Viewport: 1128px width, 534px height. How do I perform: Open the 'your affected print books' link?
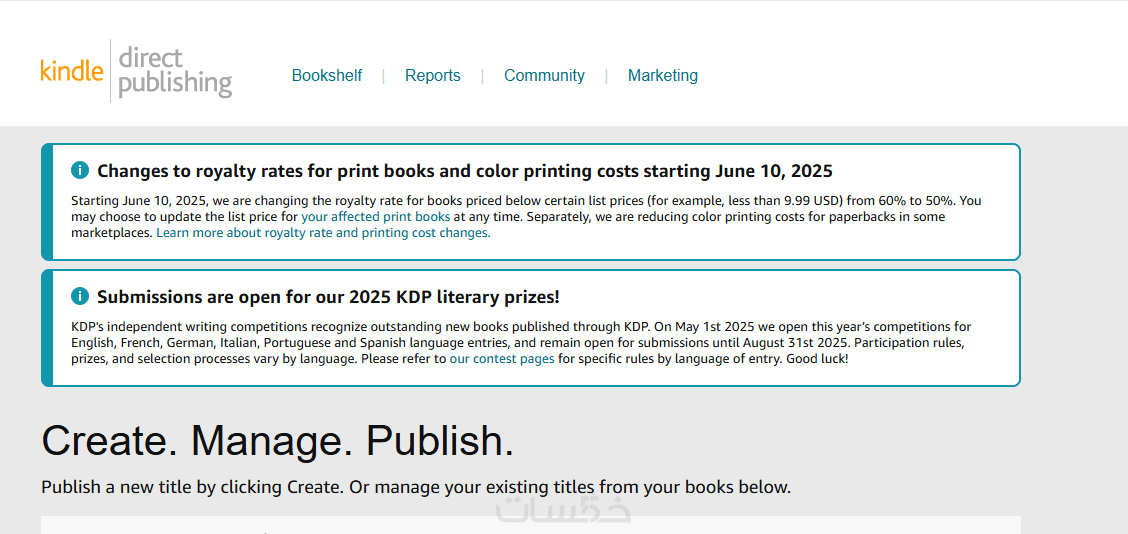[376, 217]
